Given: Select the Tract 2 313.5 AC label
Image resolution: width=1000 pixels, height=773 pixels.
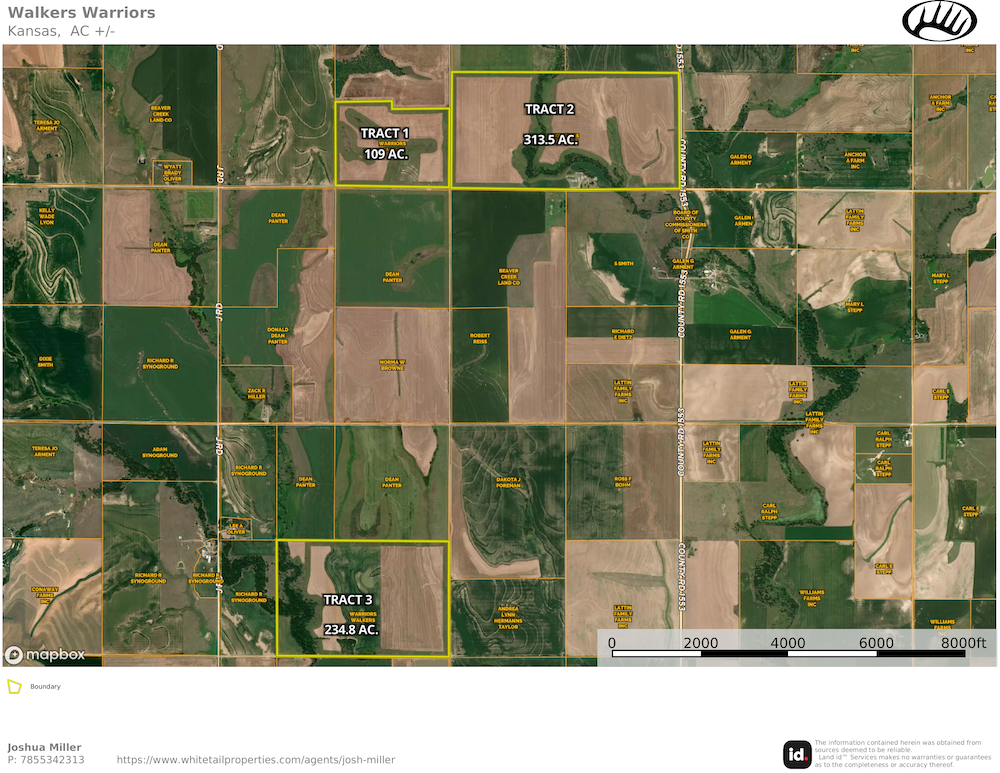Looking at the screenshot, I should [550, 124].
